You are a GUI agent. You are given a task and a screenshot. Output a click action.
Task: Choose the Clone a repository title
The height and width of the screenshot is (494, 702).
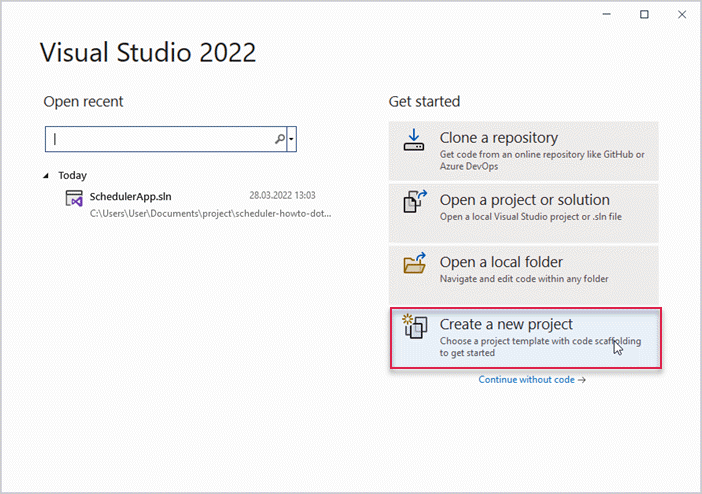(499, 138)
